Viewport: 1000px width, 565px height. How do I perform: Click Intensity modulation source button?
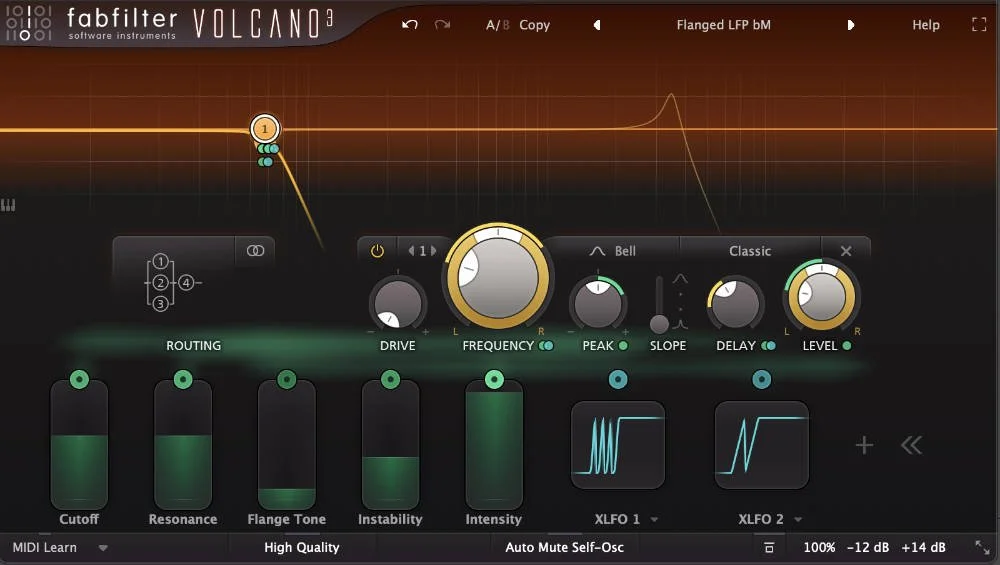pyautogui.click(x=494, y=379)
